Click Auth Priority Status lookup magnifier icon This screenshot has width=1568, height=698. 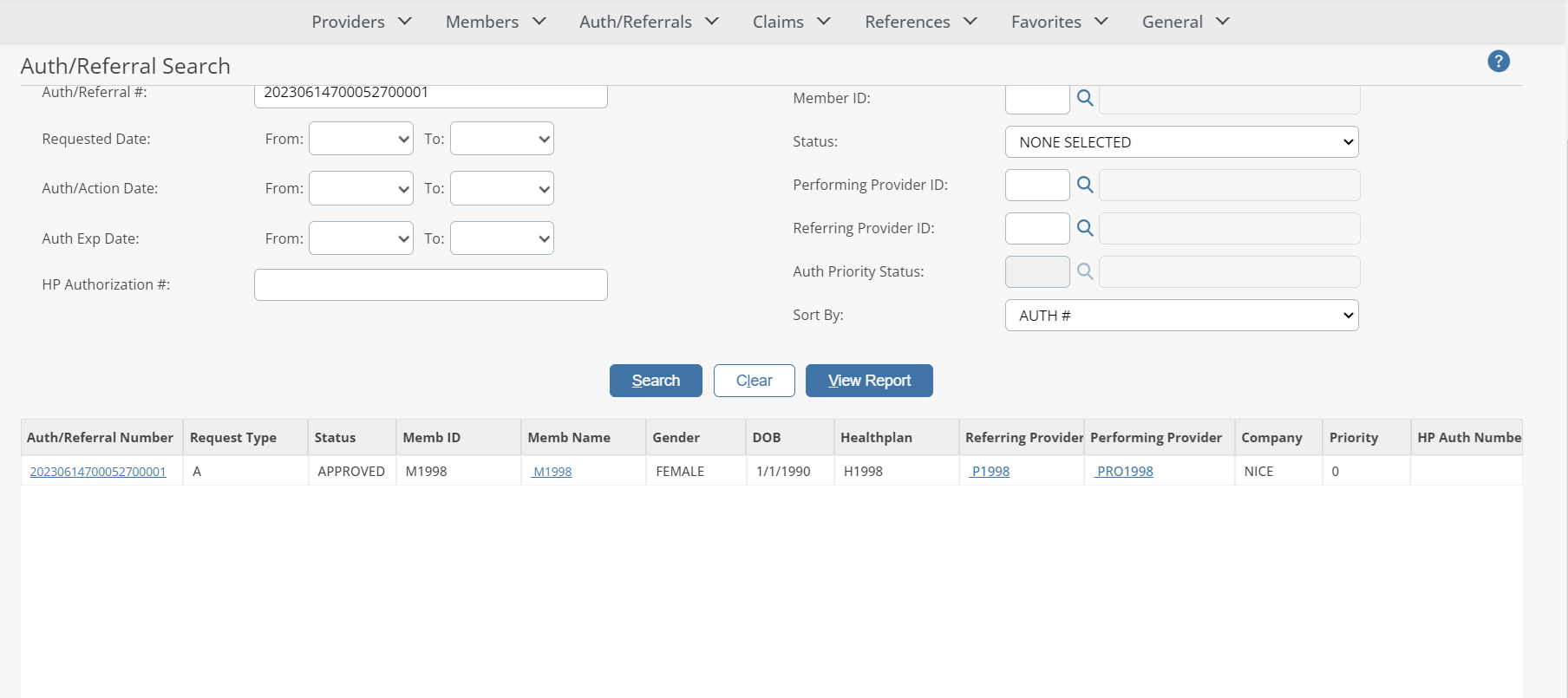1084,271
